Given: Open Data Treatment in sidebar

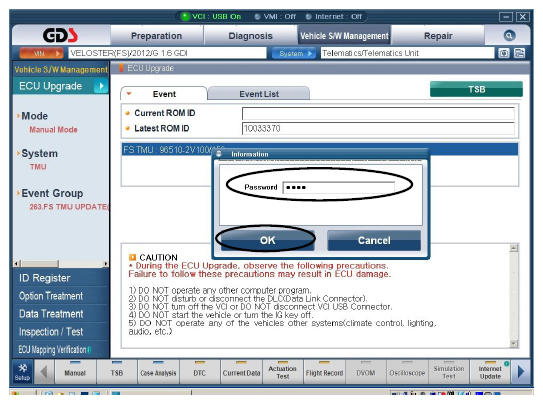Looking at the screenshot, I should (61, 314).
